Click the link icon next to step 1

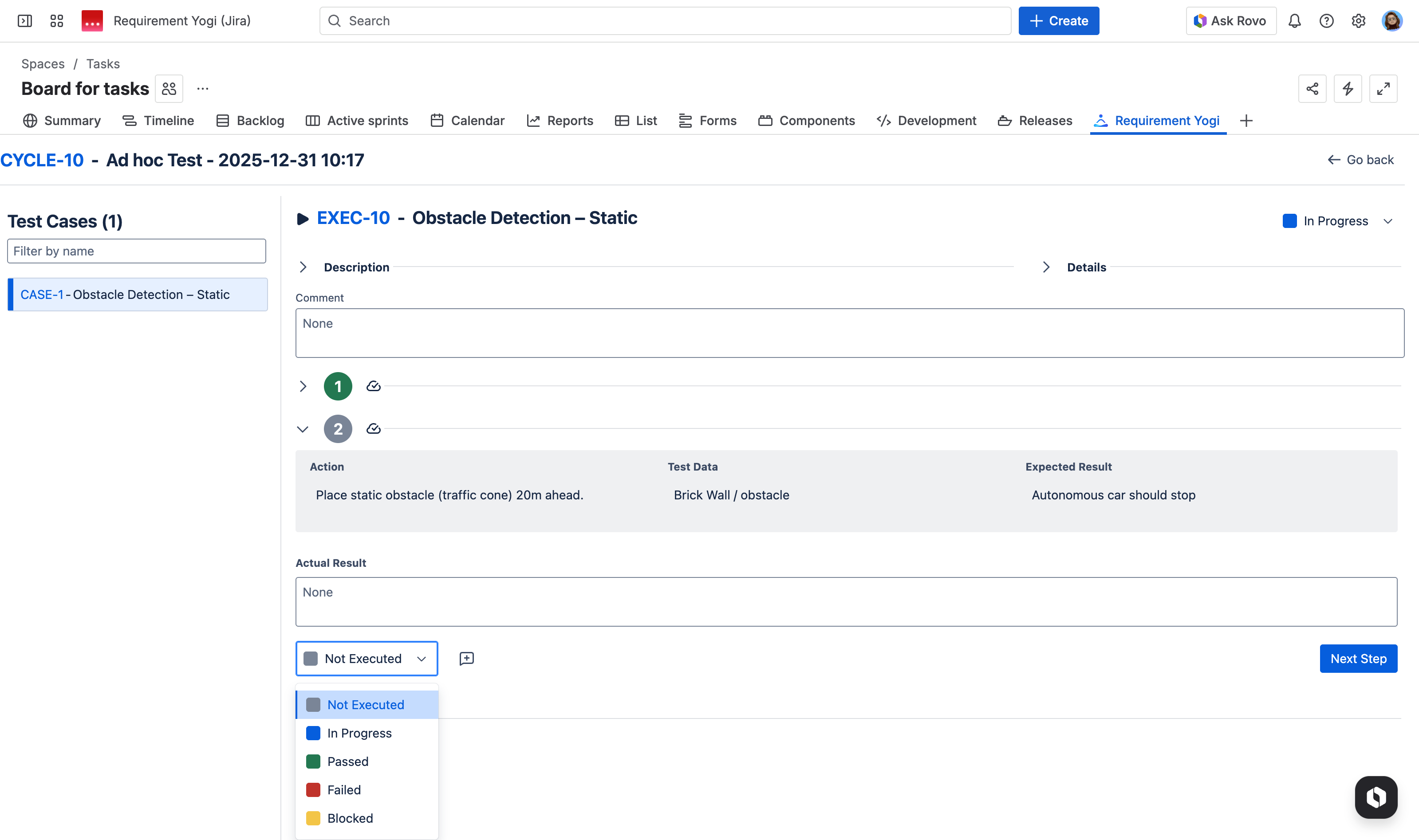pos(373,386)
